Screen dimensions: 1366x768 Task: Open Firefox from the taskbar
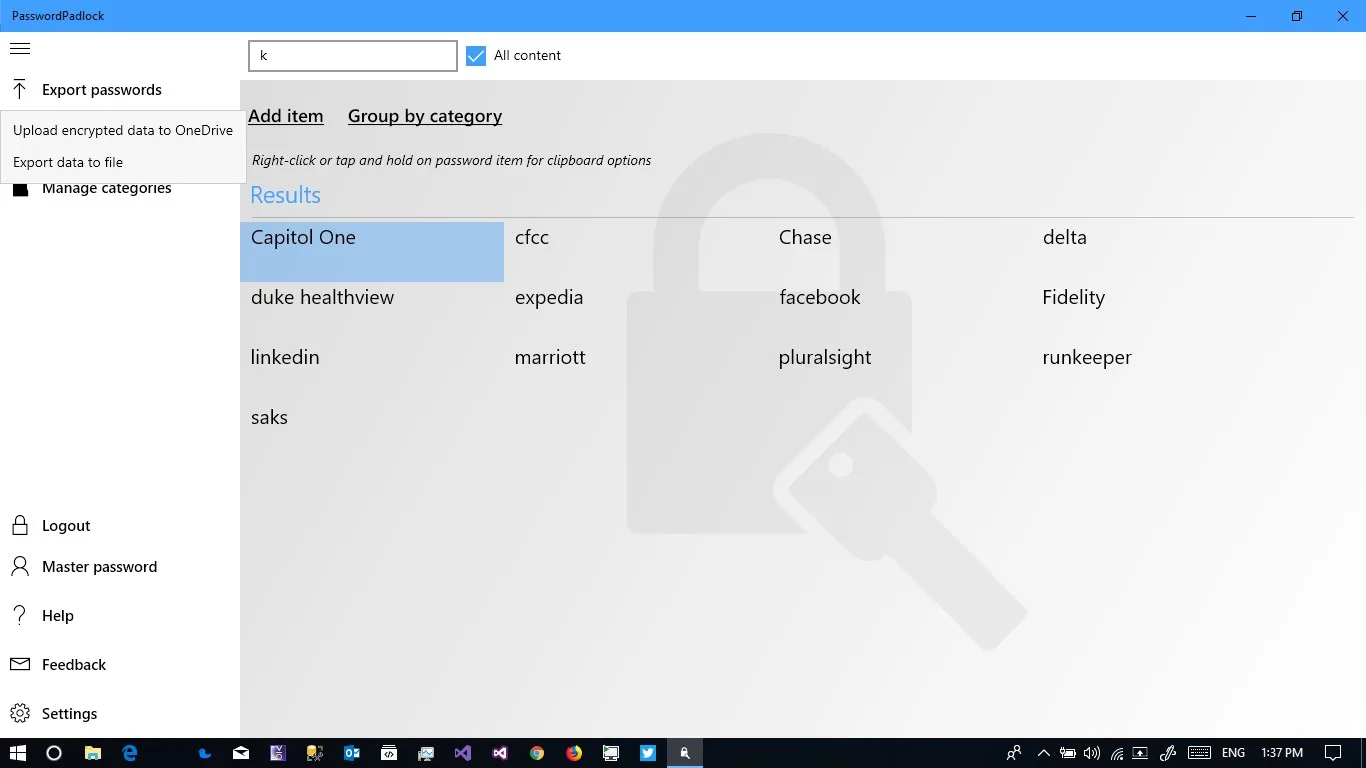coord(574,753)
